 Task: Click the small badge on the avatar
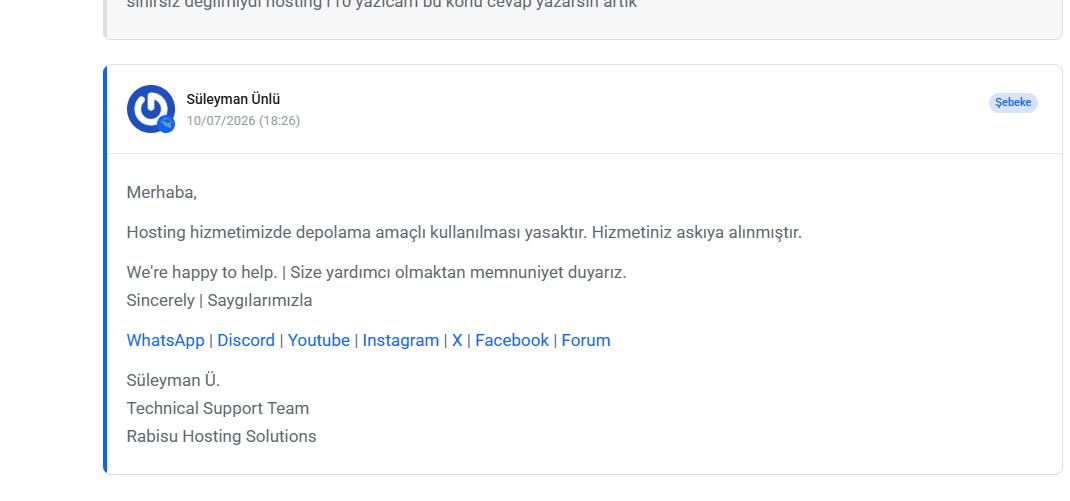(x=166, y=124)
